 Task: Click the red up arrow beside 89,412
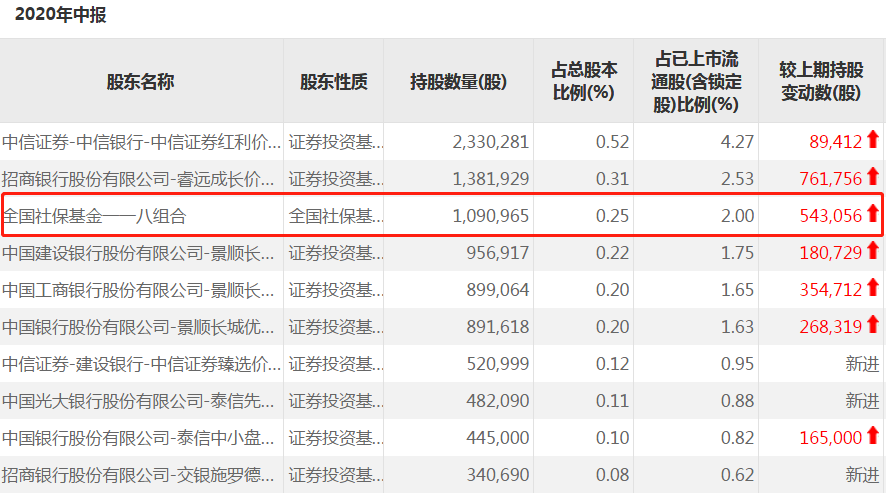[873, 140]
